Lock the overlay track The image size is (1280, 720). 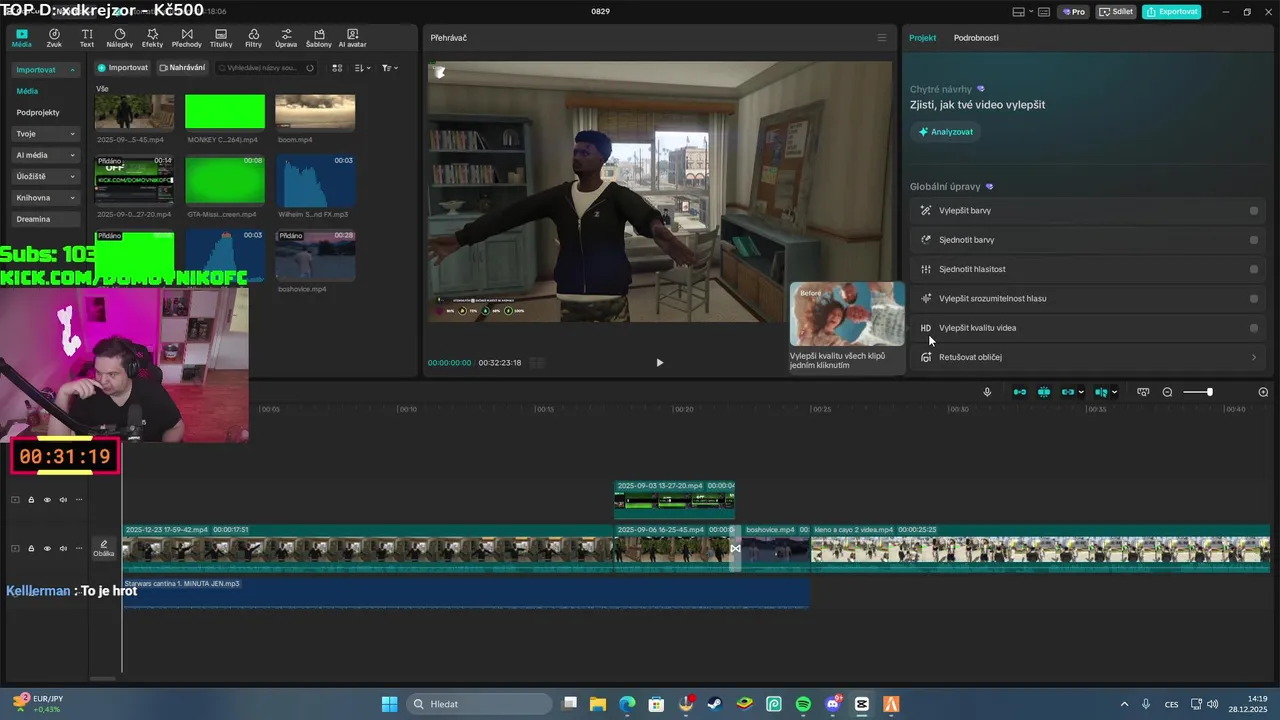click(x=31, y=500)
